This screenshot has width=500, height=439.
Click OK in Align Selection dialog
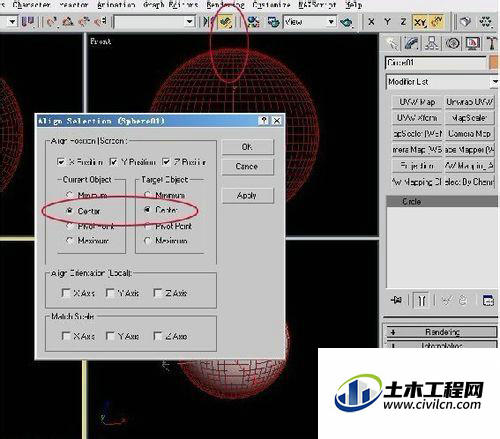click(x=247, y=147)
